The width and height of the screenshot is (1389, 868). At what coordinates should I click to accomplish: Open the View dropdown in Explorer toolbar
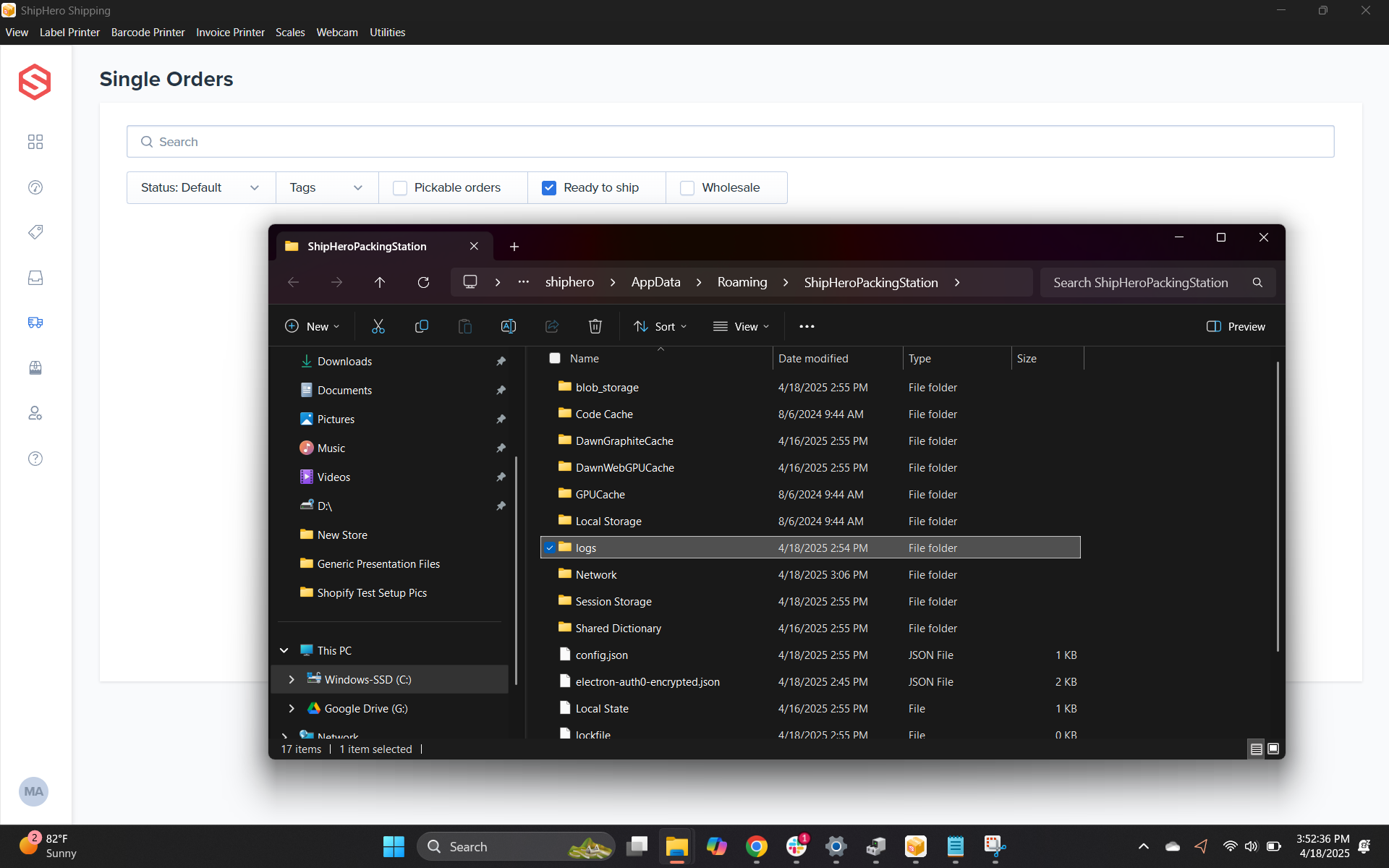coord(741,326)
